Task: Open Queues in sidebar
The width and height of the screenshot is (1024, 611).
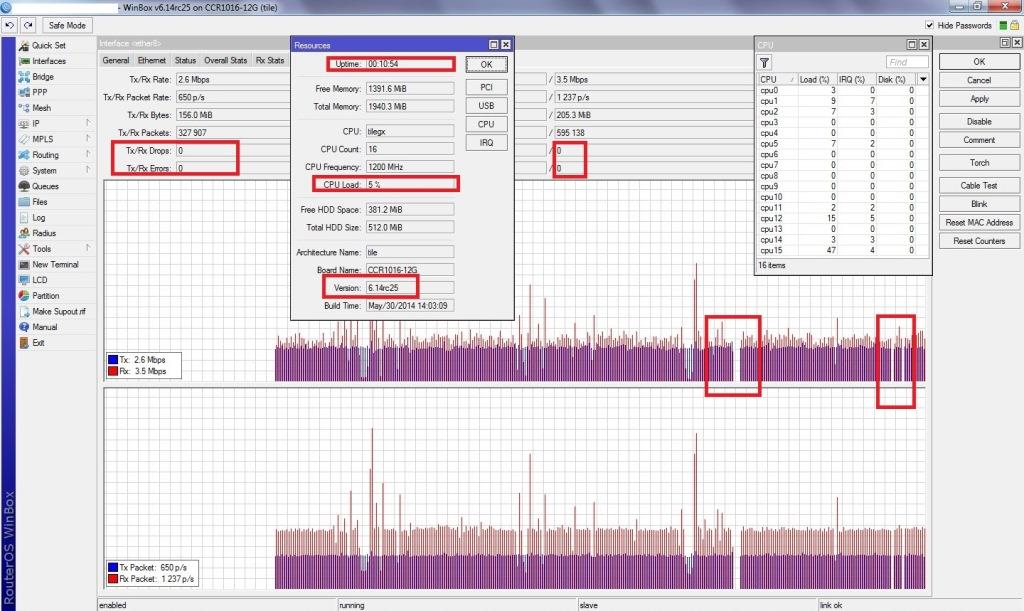Action: 46,187
